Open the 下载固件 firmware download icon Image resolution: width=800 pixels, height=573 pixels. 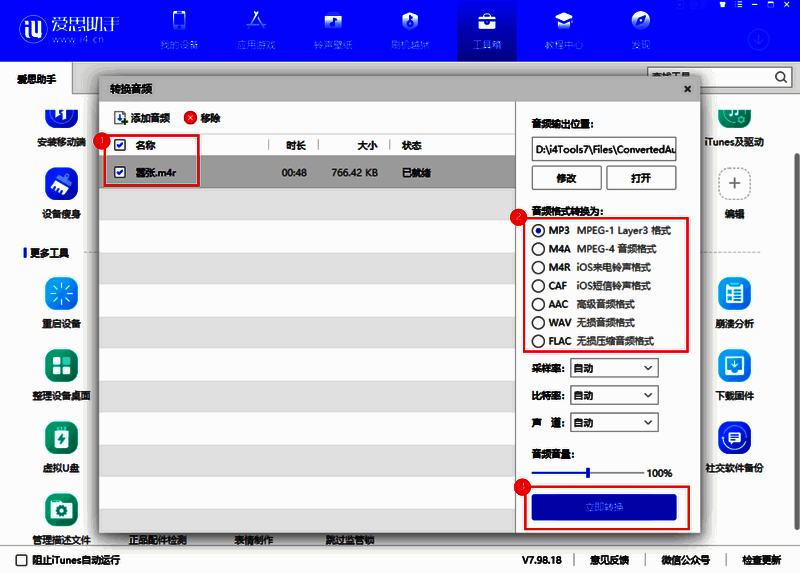(x=735, y=366)
